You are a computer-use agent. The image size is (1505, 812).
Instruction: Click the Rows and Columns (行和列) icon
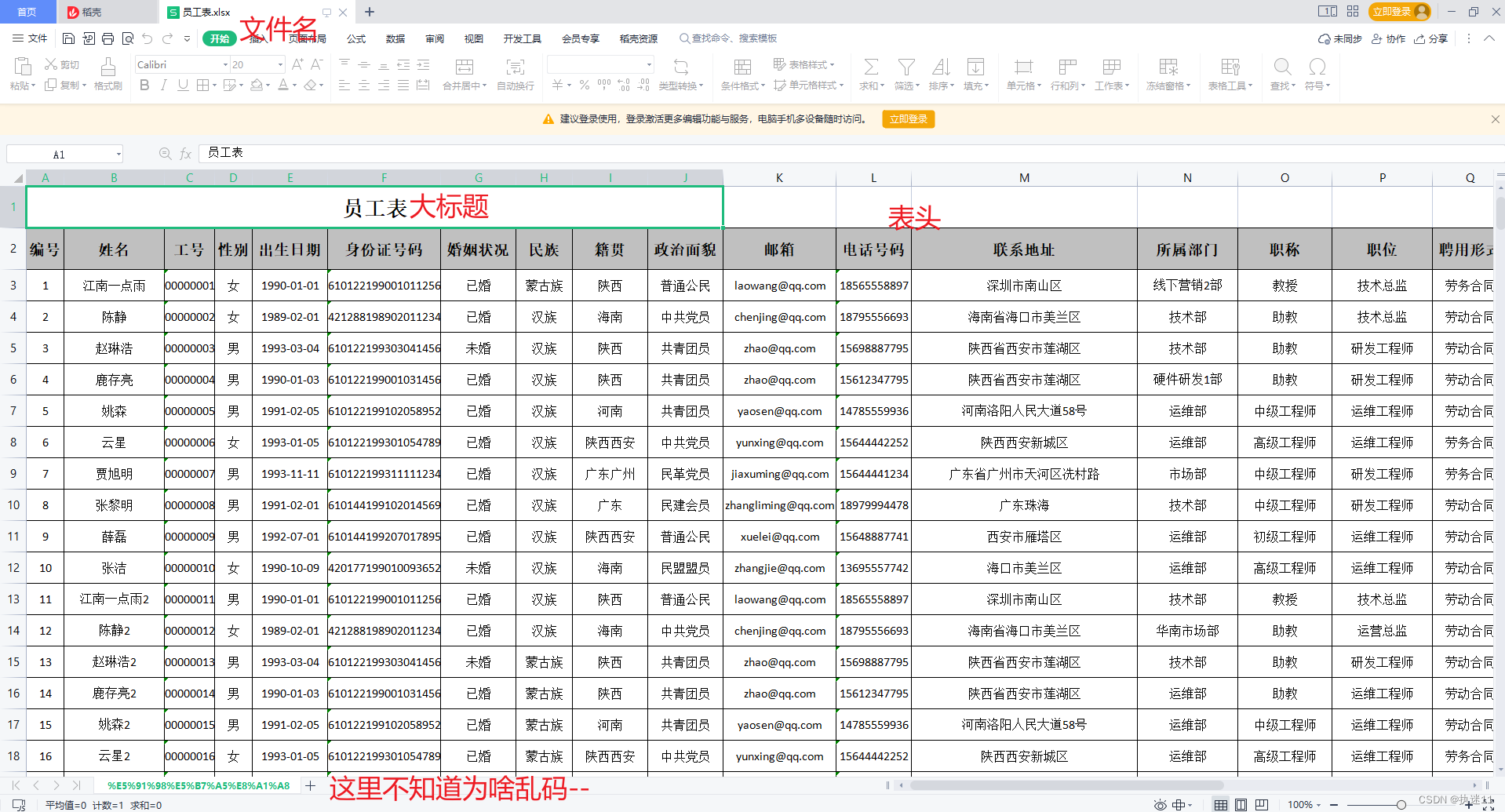click(1067, 67)
